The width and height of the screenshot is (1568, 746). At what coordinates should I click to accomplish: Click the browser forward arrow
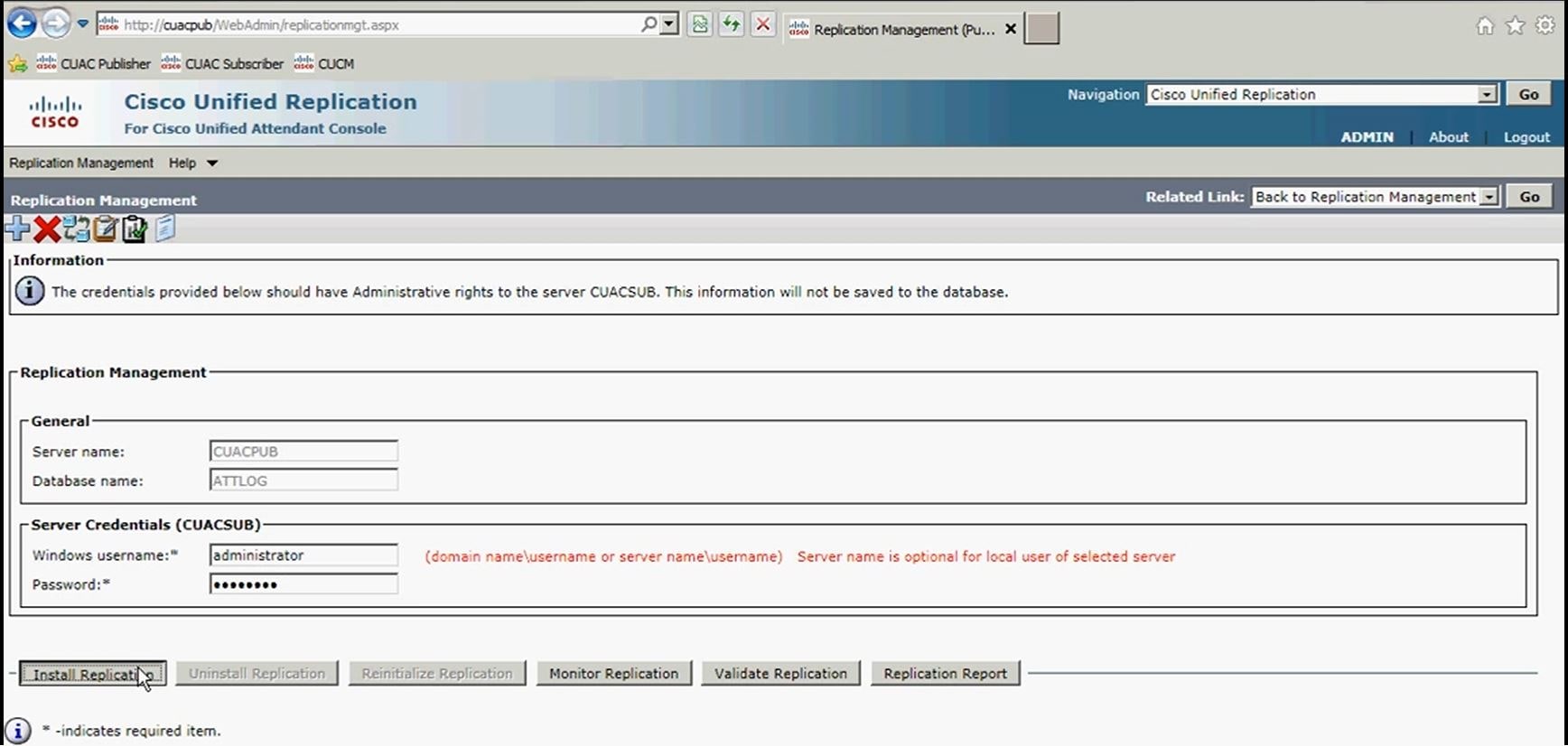pos(55,23)
